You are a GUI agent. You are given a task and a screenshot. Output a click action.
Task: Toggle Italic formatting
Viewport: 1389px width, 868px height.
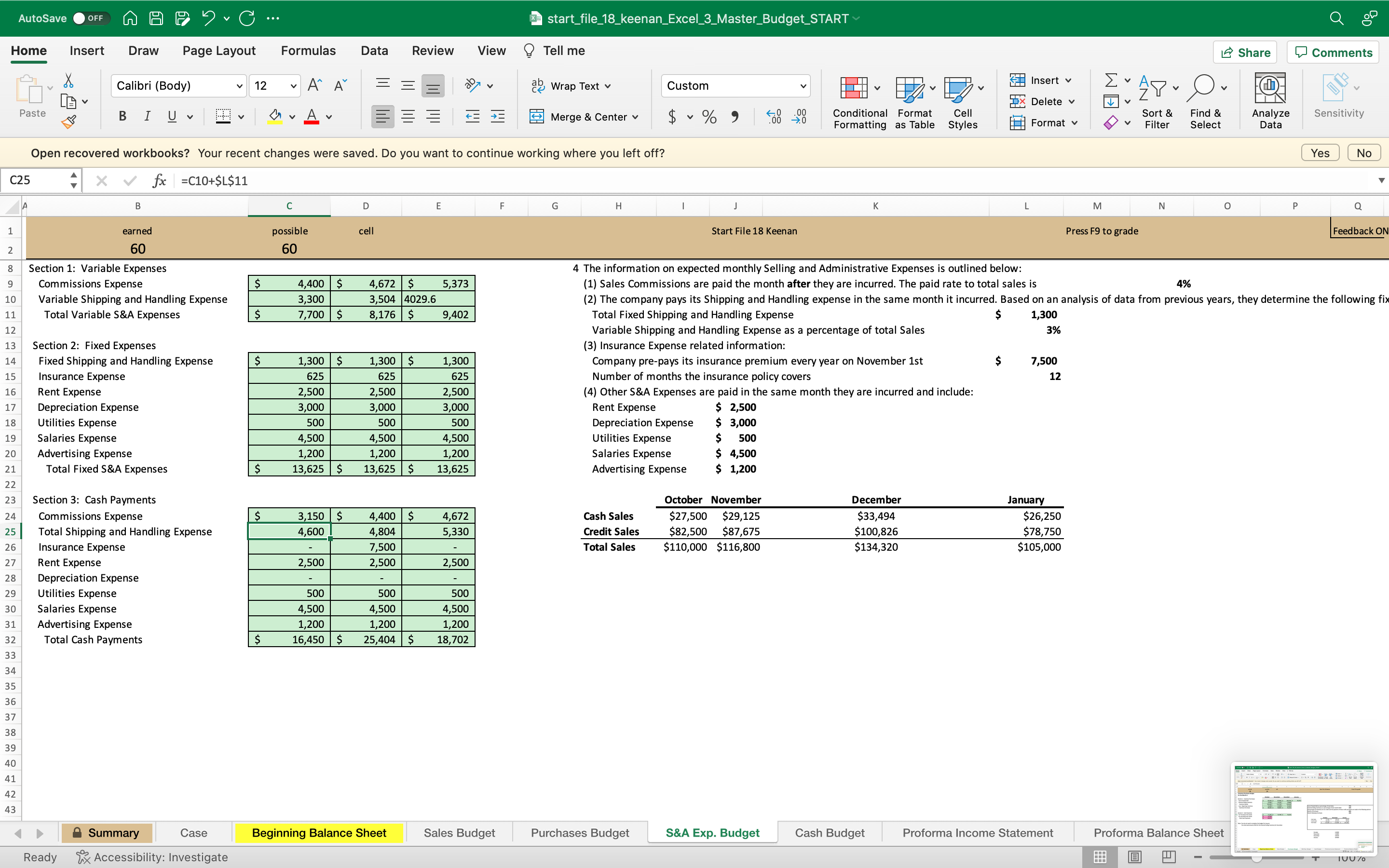(x=147, y=117)
